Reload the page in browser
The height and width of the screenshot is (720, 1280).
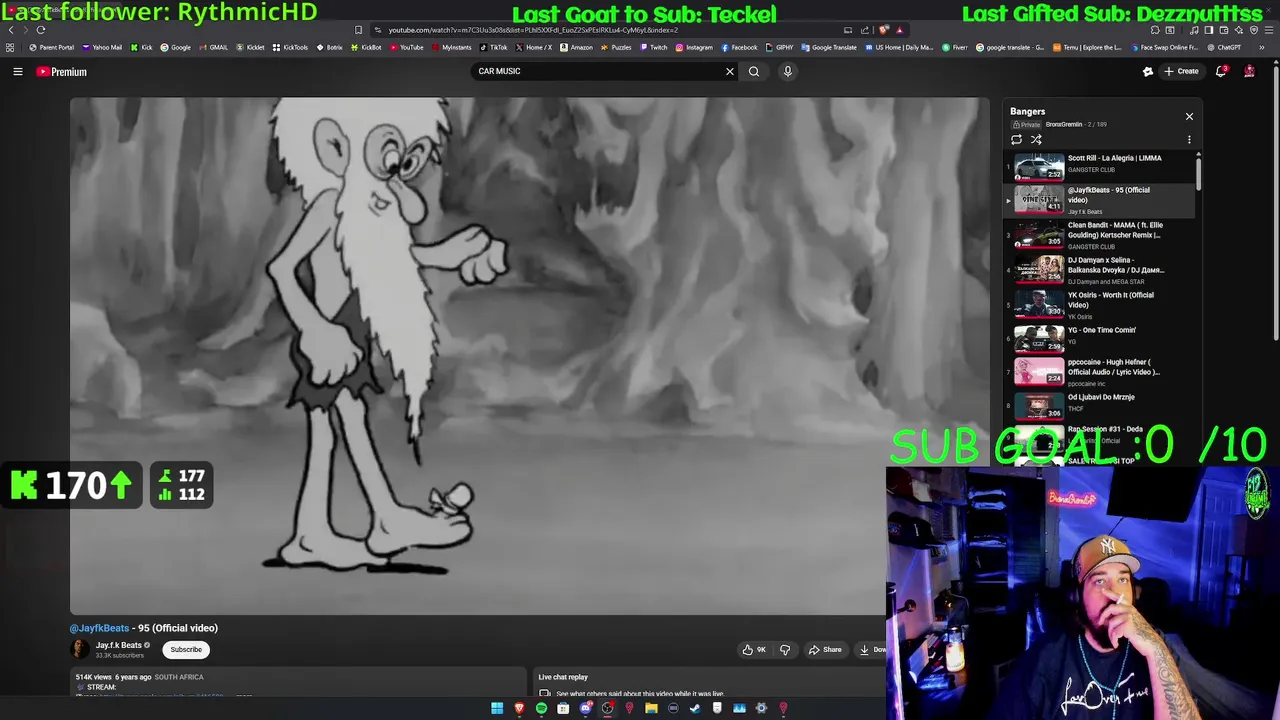[x=41, y=30]
